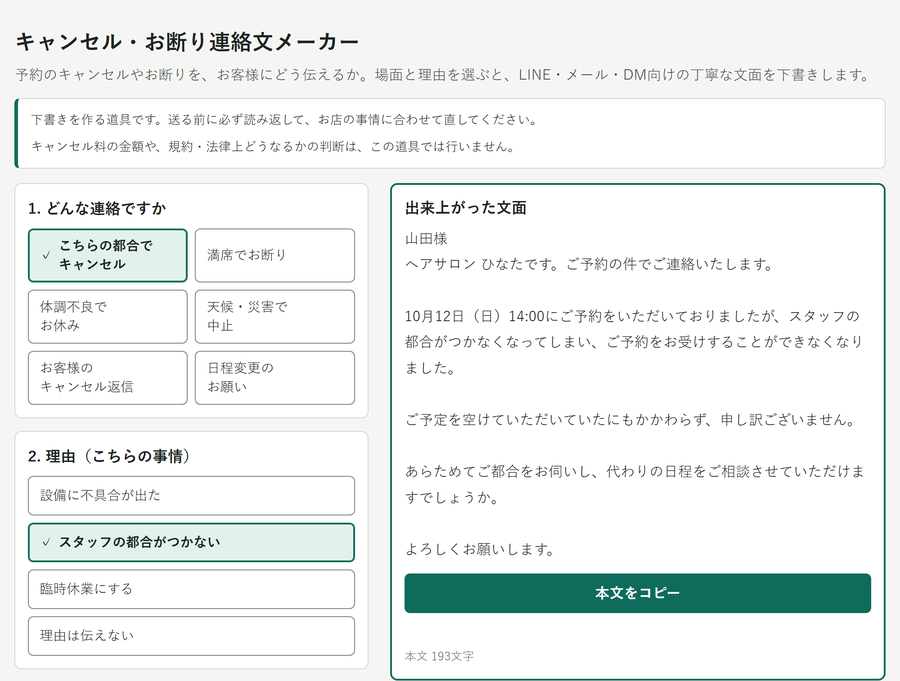Click the よろしくお願いします closing line
Image resolution: width=900 pixels, height=681 pixels.
tap(480, 550)
